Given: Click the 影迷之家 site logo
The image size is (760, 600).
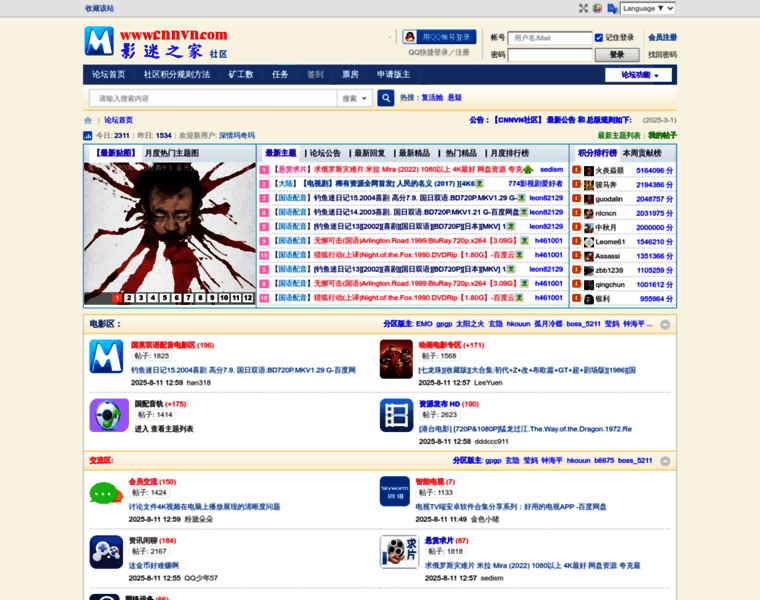Looking at the screenshot, I should click(x=156, y=43).
